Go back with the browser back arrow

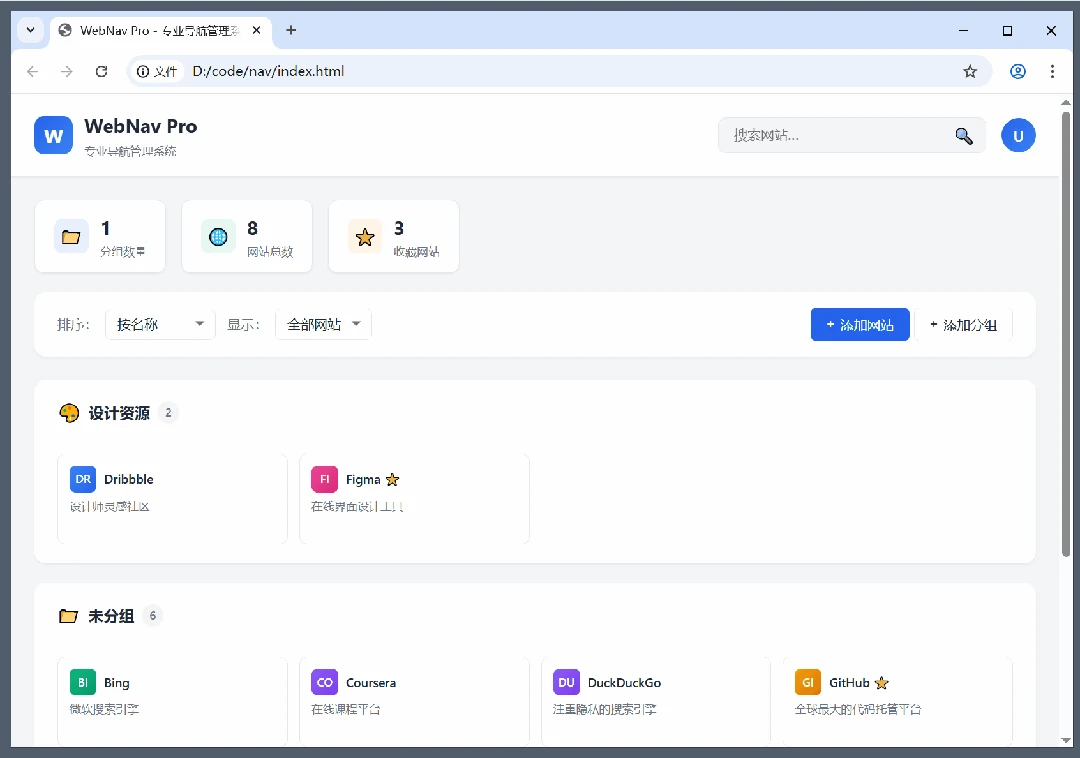click(32, 71)
